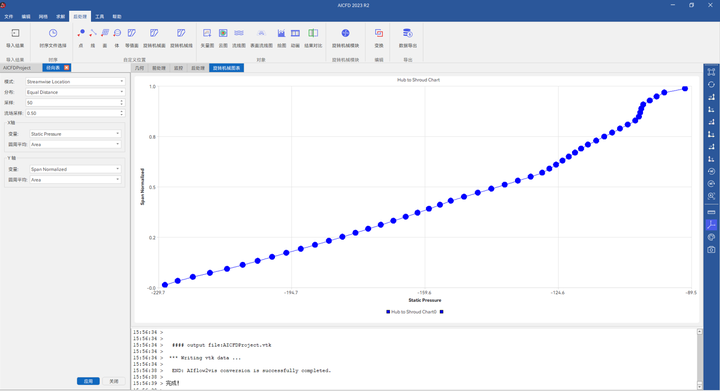Click the camera screenshot icon in right sidebar
Screen dimensions: 720x391
(x=711, y=250)
